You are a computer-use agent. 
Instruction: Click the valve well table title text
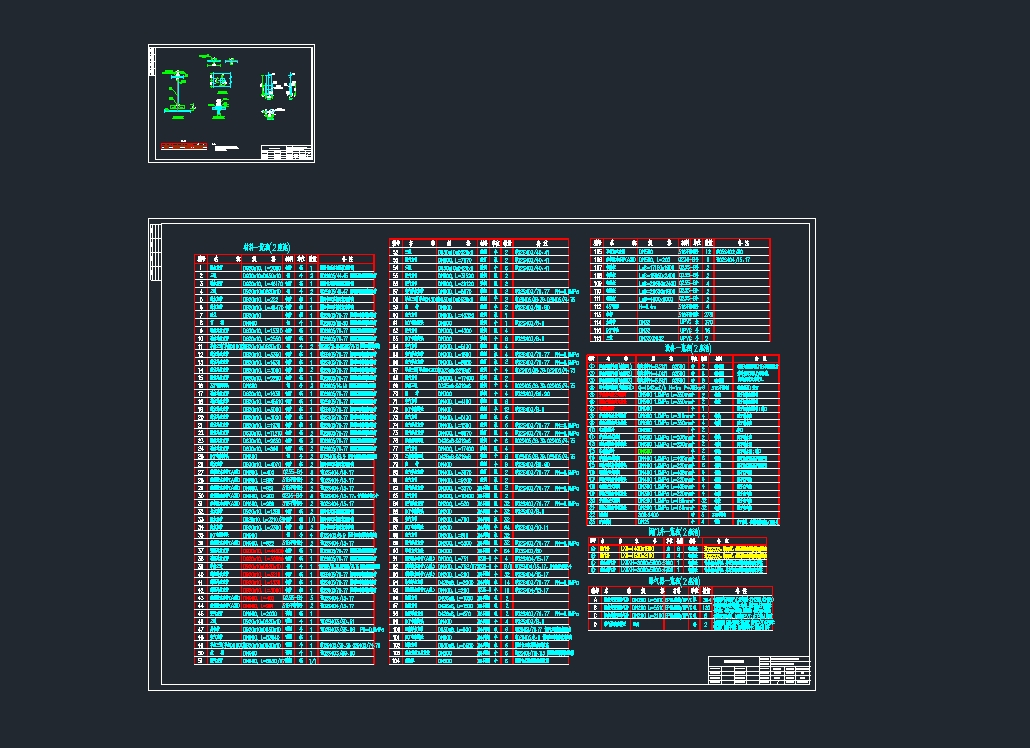675,532
